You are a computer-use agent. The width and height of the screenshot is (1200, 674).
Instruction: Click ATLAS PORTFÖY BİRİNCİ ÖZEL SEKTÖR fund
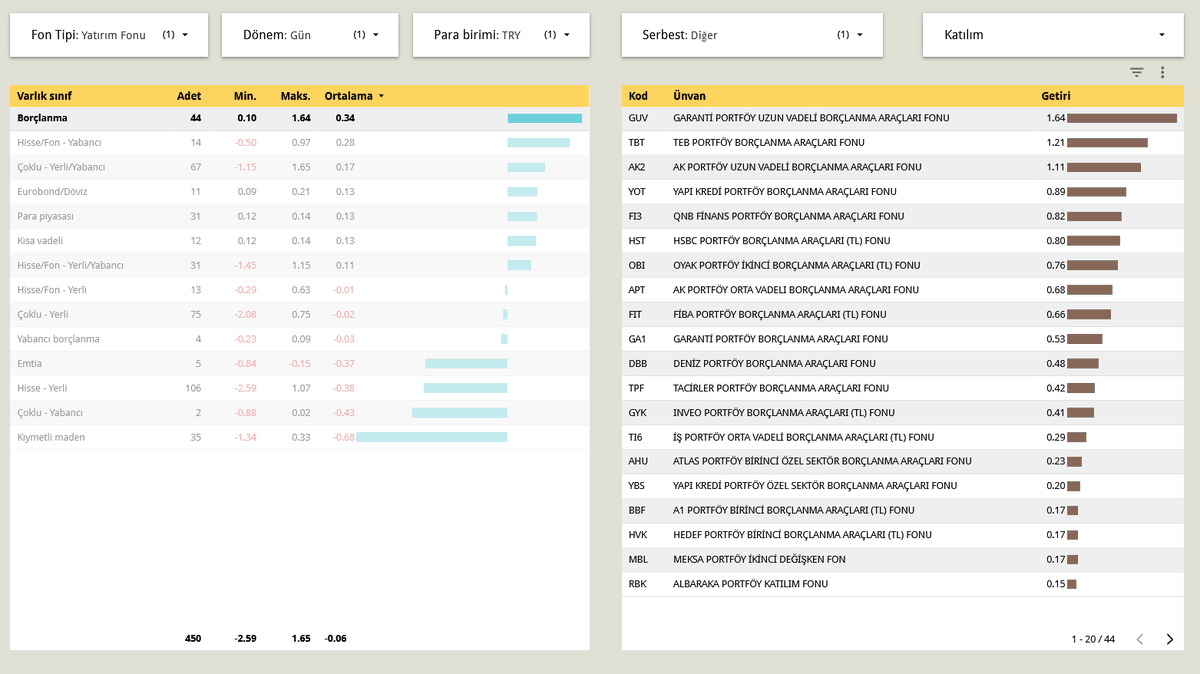[822, 461]
